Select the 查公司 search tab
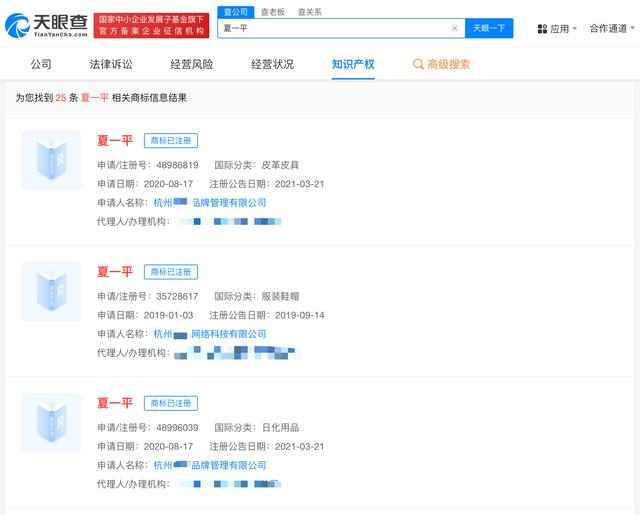The width and height of the screenshot is (640, 515). (x=235, y=12)
